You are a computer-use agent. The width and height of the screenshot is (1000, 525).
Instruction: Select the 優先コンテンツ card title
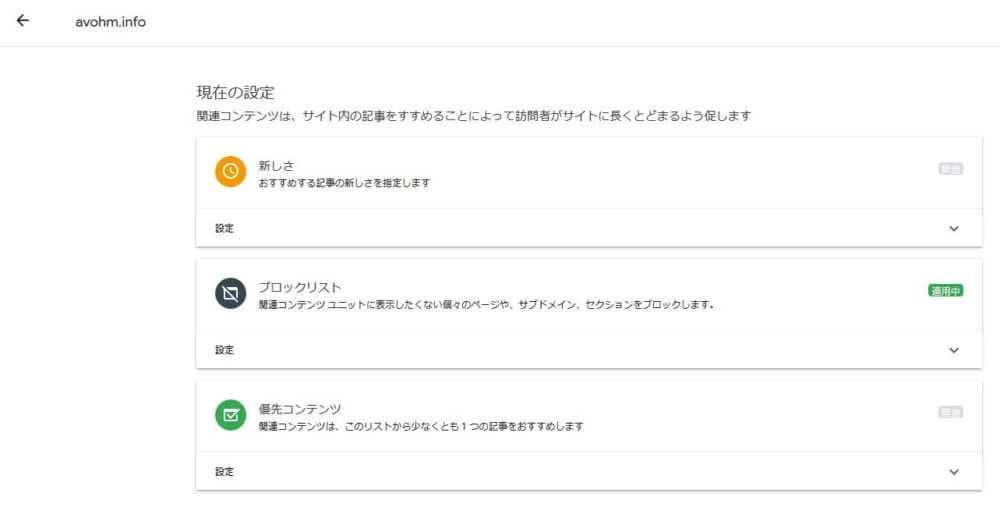click(300, 408)
